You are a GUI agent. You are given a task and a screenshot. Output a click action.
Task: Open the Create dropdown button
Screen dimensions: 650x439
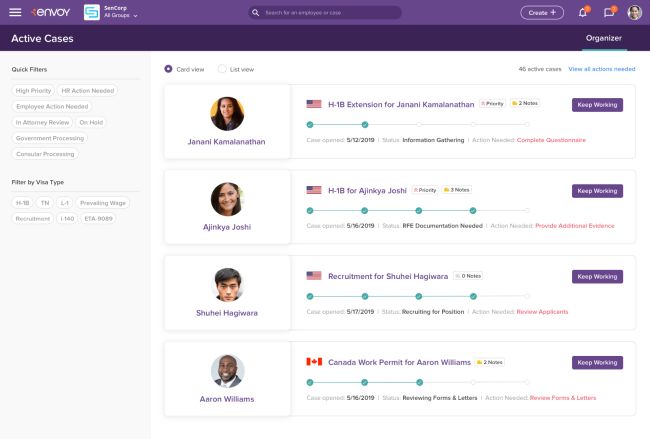pyautogui.click(x=542, y=13)
